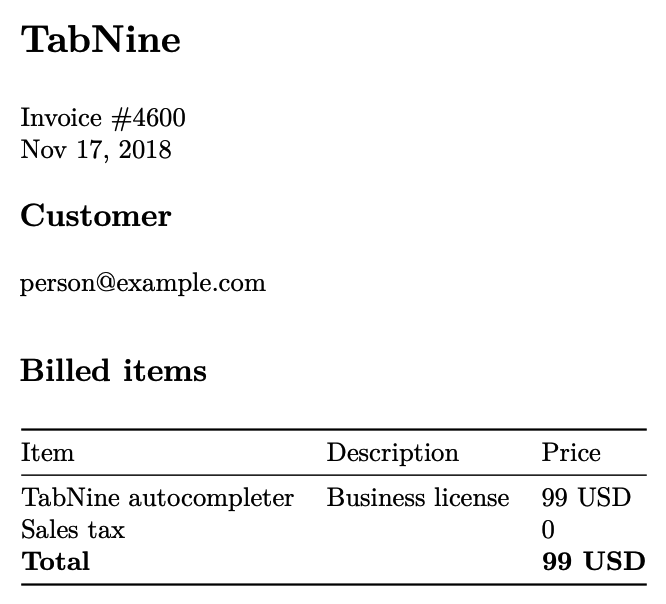666x604 pixels.
Task: Open the person@example.com email address
Action: [x=143, y=284]
